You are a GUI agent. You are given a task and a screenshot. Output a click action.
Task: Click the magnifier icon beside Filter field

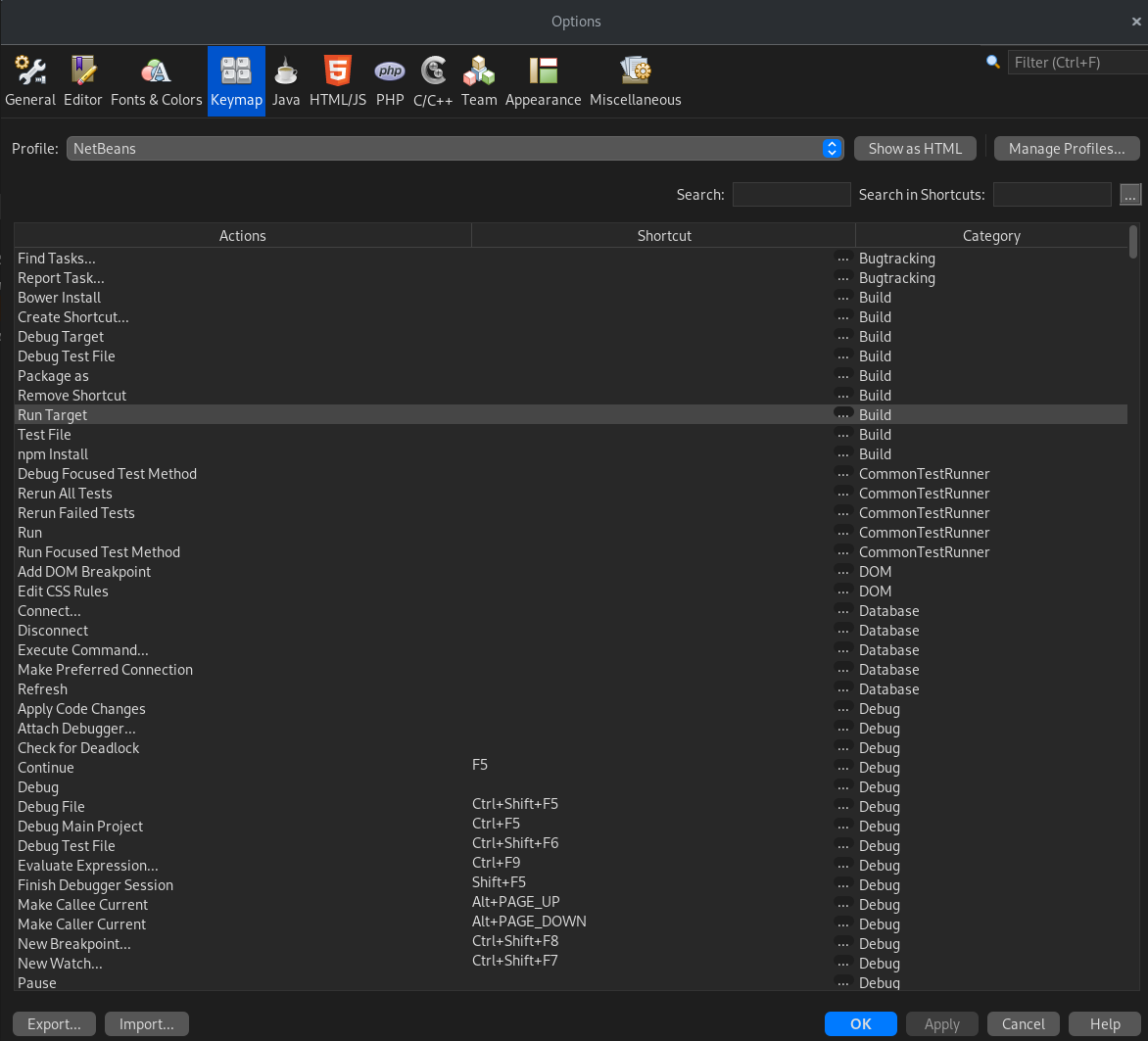coord(993,63)
